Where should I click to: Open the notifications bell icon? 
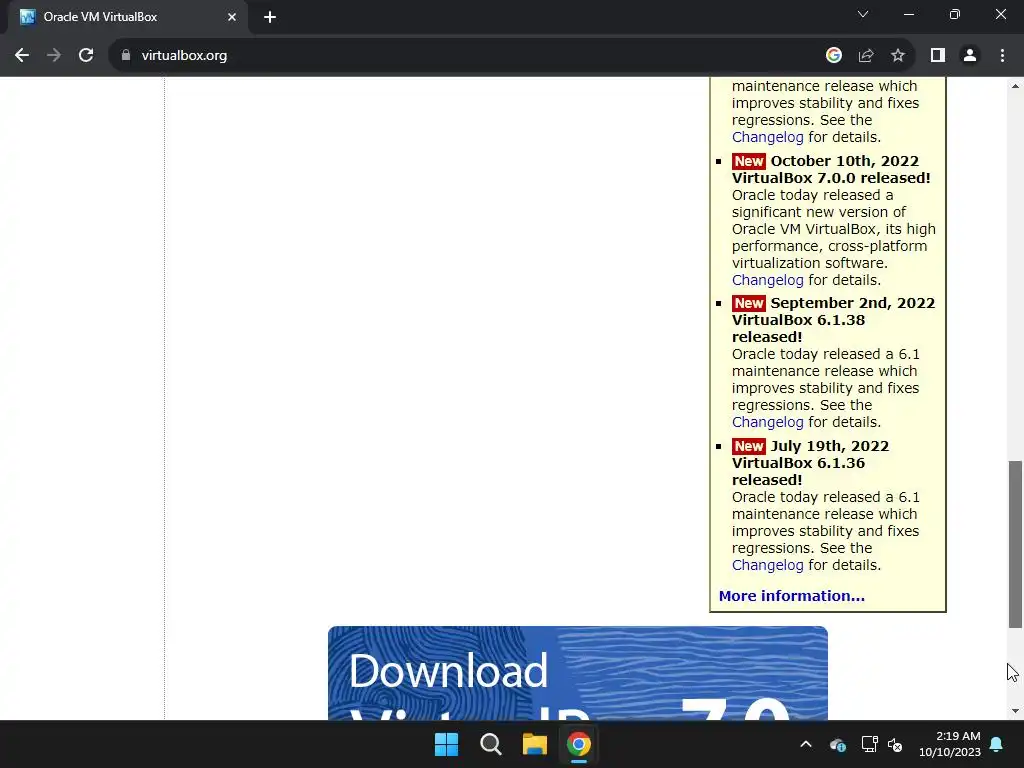coord(997,744)
